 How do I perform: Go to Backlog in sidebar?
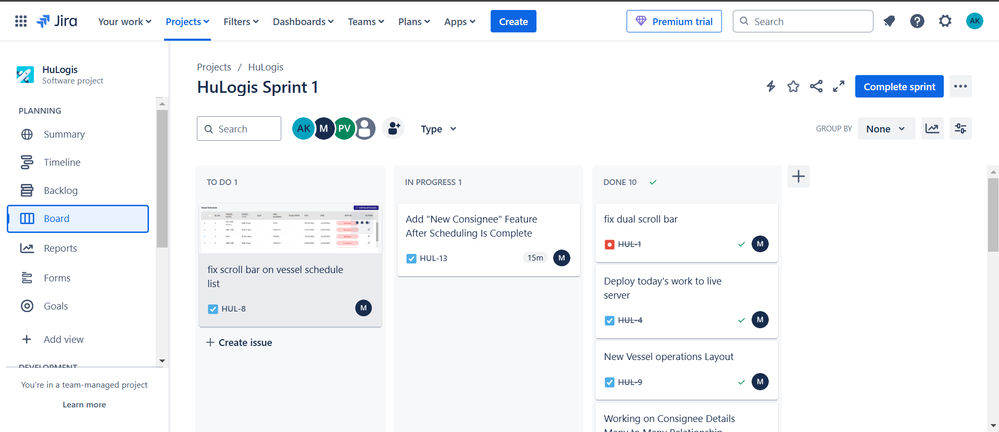78,191
